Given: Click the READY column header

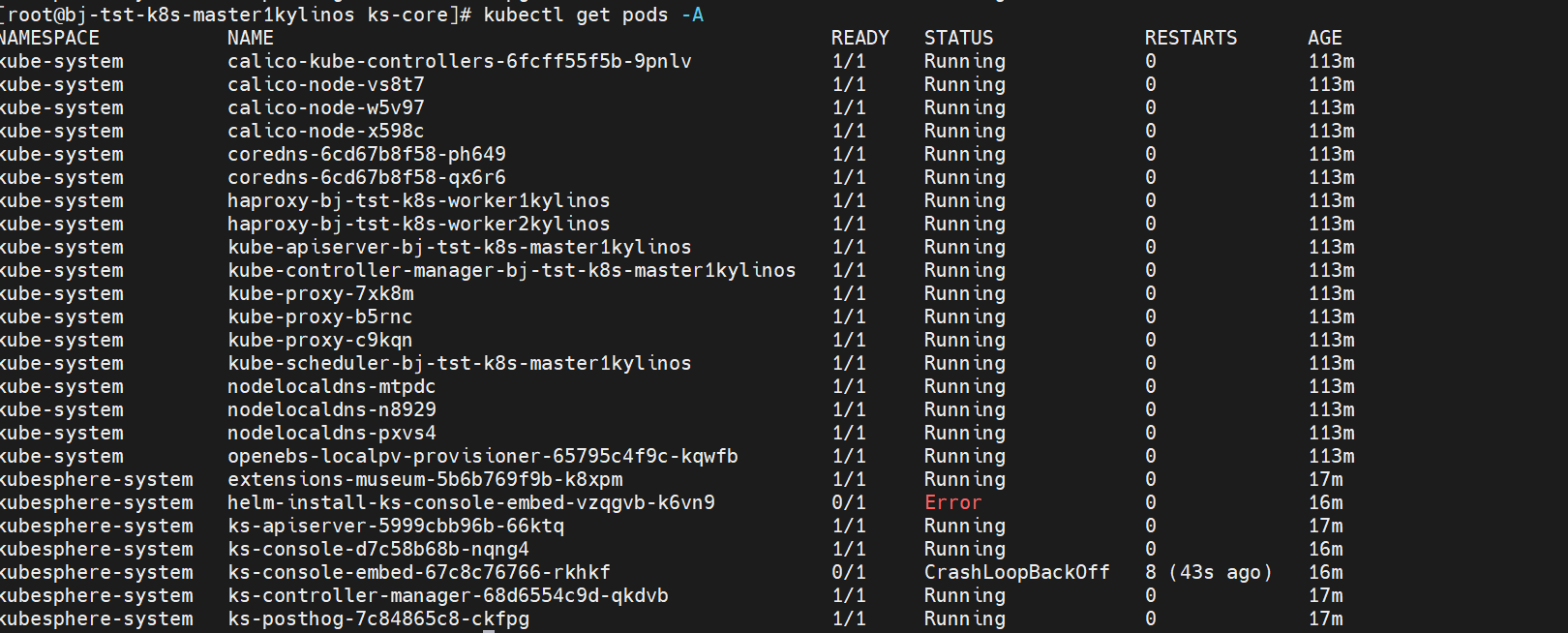Looking at the screenshot, I should [859, 38].
